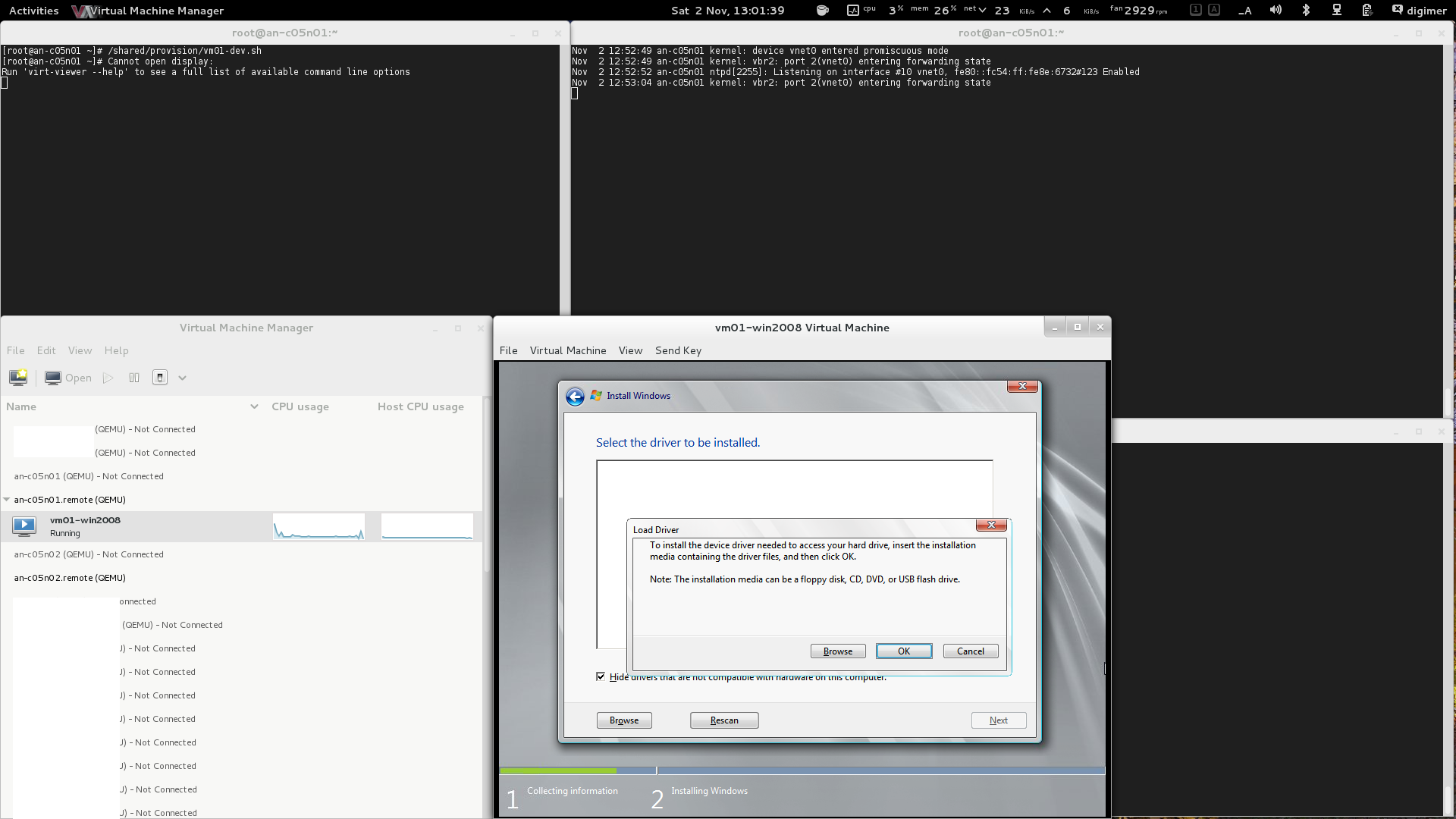The height and width of the screenshot is (819, 1456).
Task: Click the fan 2929 rpm indicator
Action: 1138,11
